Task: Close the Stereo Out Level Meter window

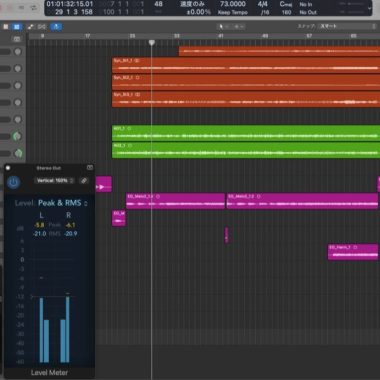Action: [8, 168]
